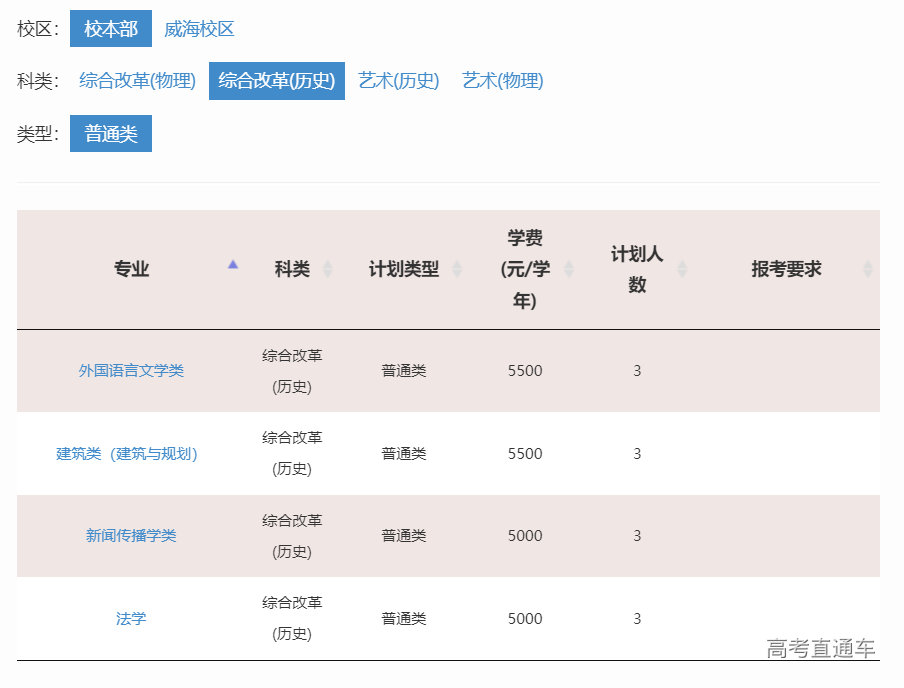Click sort arrows beside 报考要求 header
Viewport: 904px width, 688px height.
[x=867, y=269]
